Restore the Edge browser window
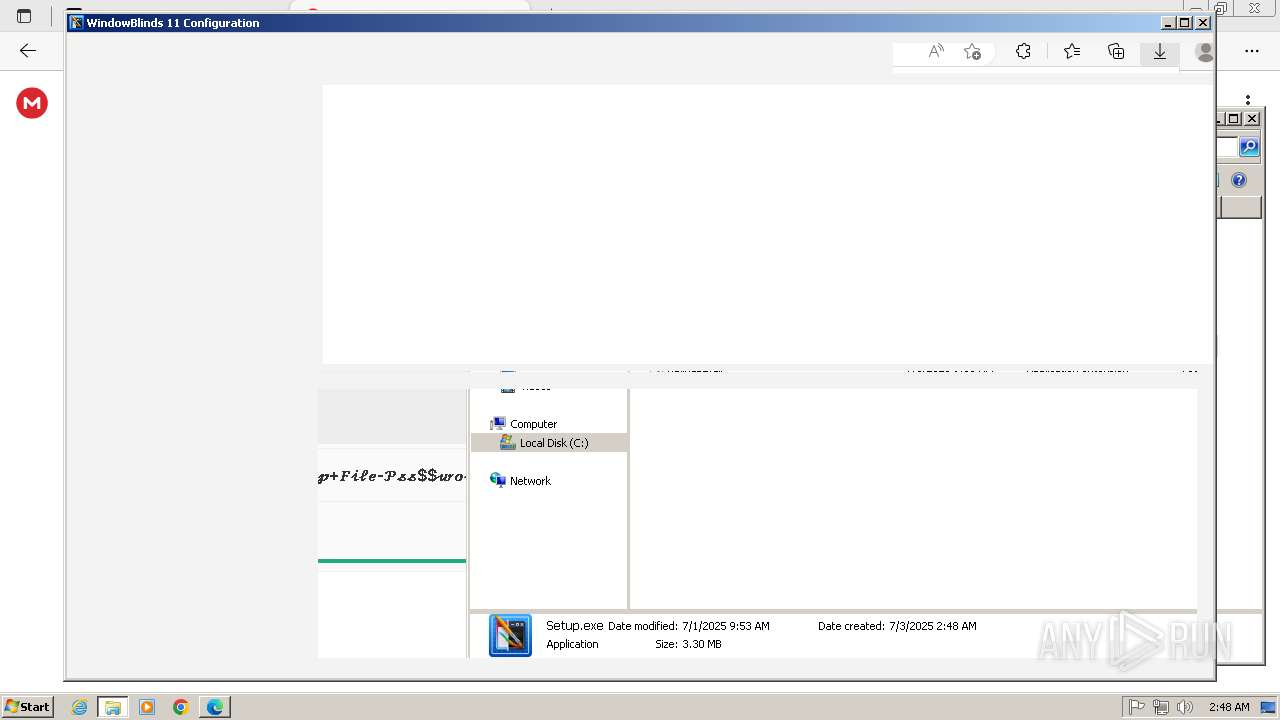The width and height of the screenshot is (1280, 720). [x=1220, y=8]
